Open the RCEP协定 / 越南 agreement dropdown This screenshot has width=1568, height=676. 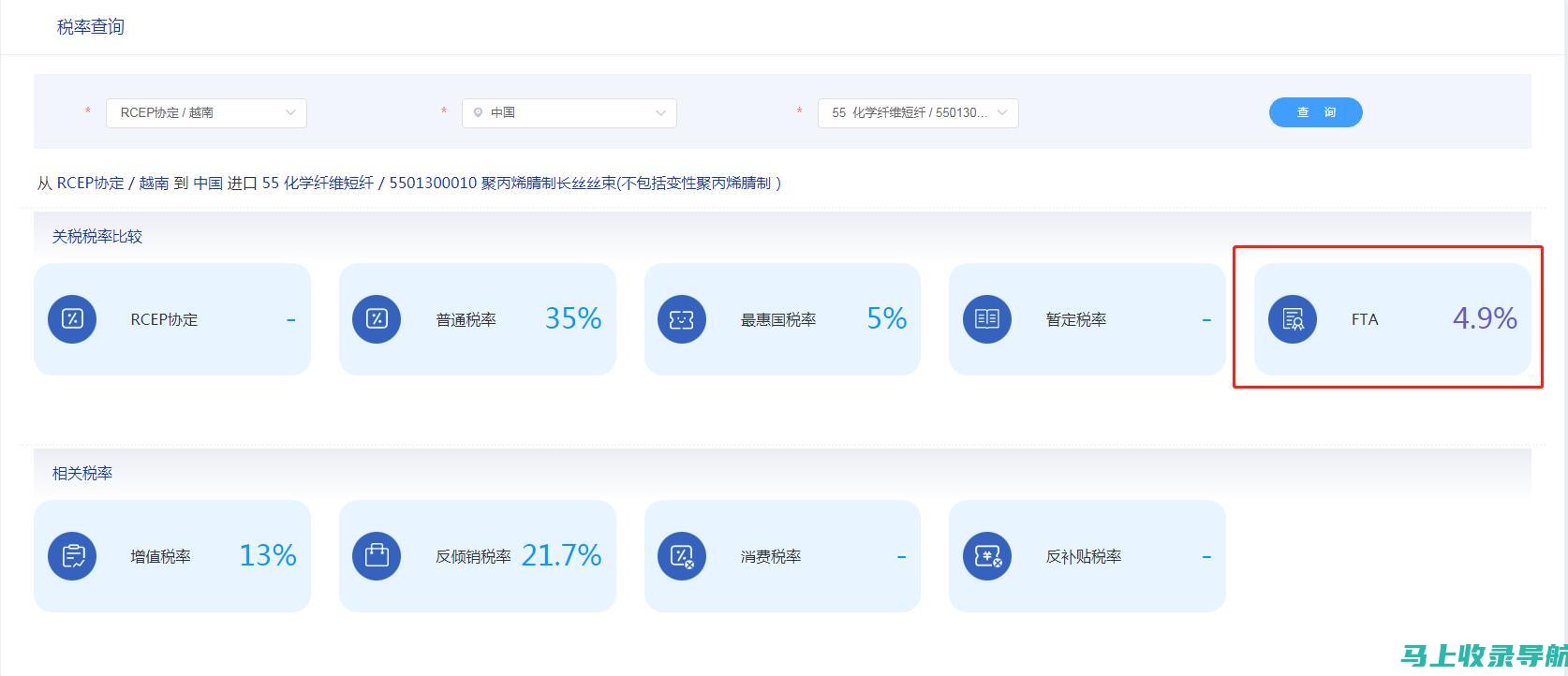click(x=206, y=112)
